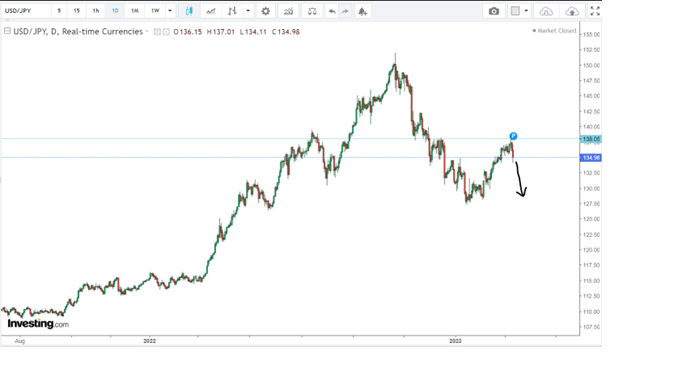This screenshot has width=690, height=373.
Task: Click the USD/JPY symbol search field
Action: coord(26,11)
